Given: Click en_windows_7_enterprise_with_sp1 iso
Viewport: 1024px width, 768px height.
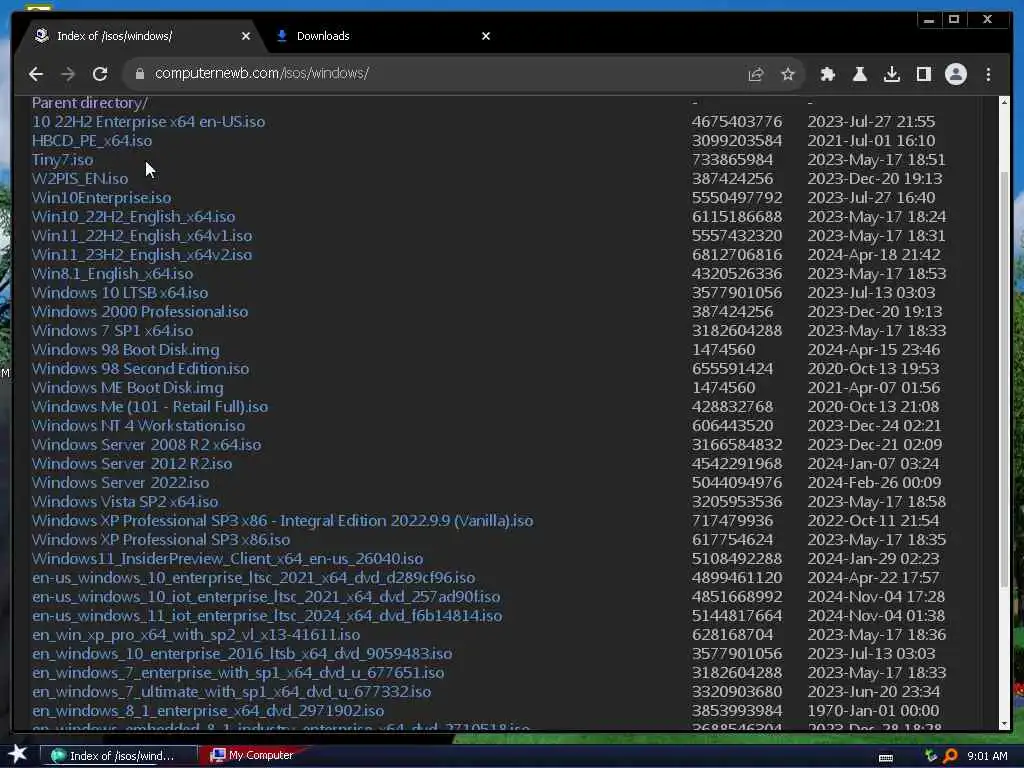Looking at the screenshot, I should (238, 671).
